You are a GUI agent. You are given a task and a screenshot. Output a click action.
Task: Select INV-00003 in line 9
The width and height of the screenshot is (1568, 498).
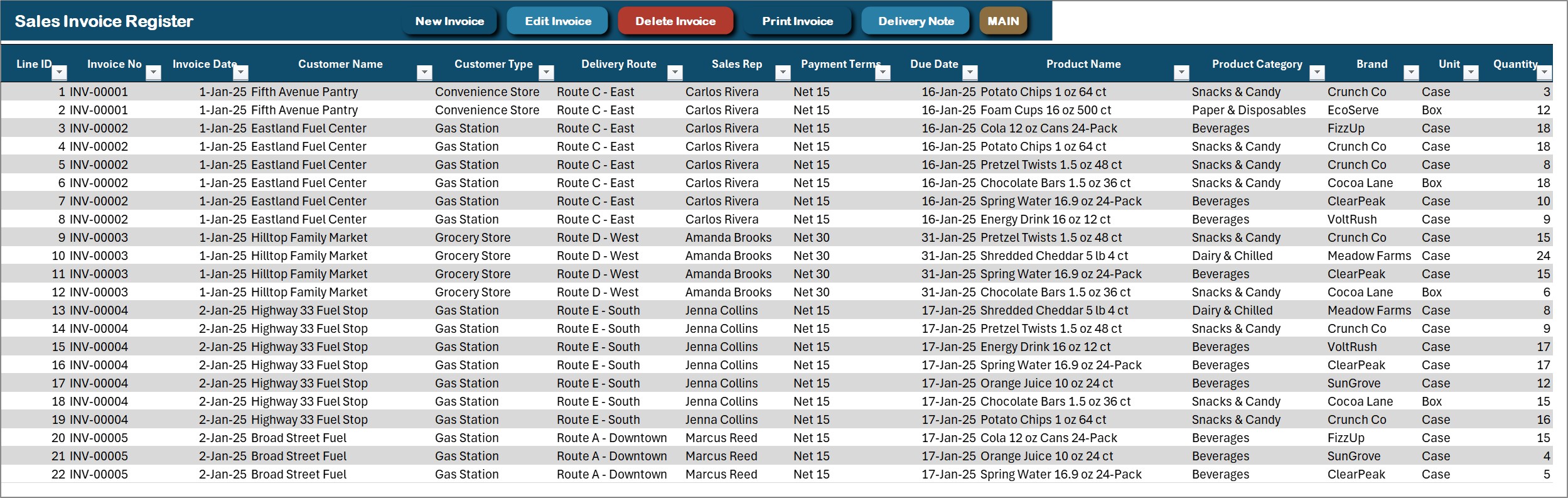click(99, 237)
